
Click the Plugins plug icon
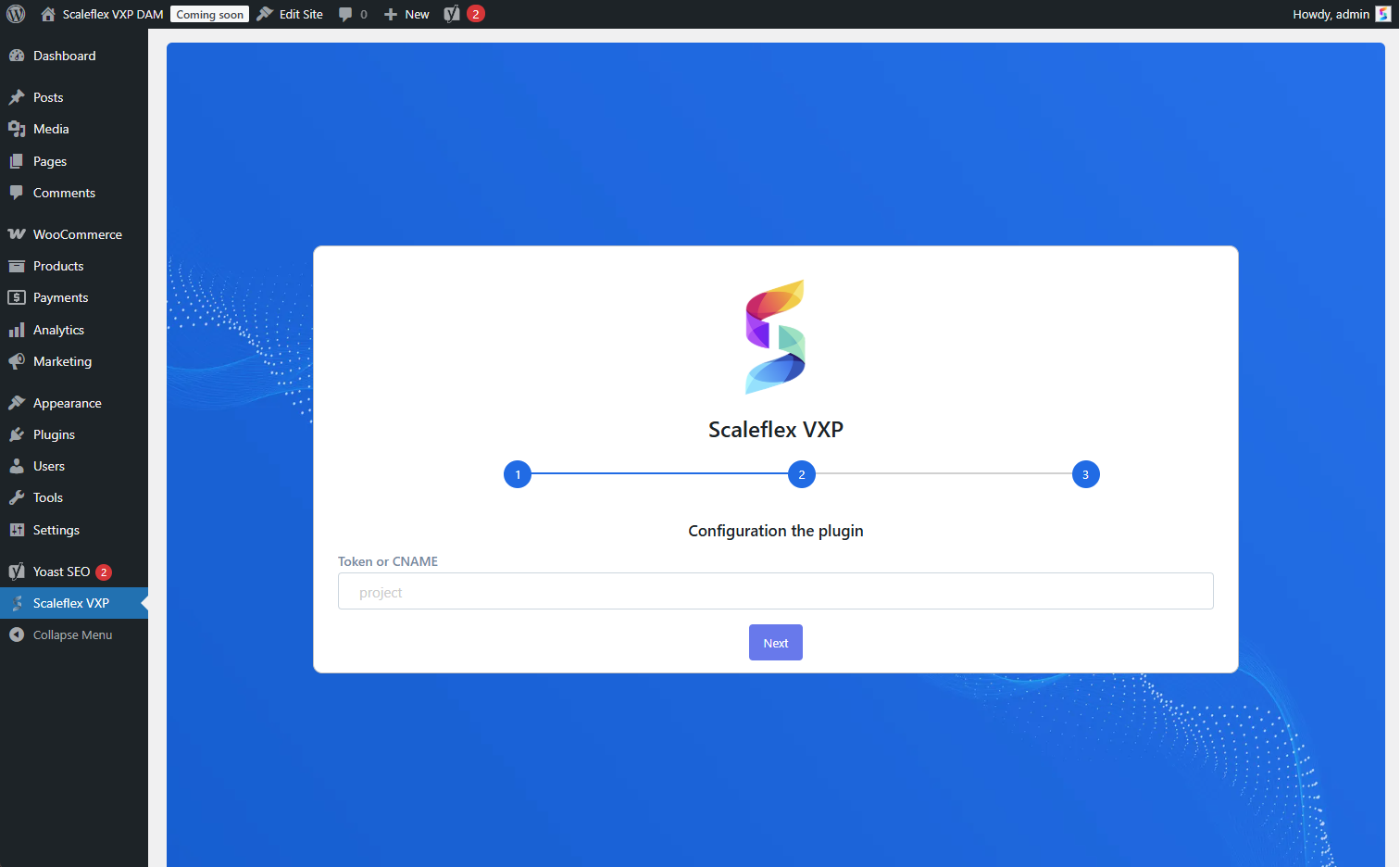click(17, 434)
